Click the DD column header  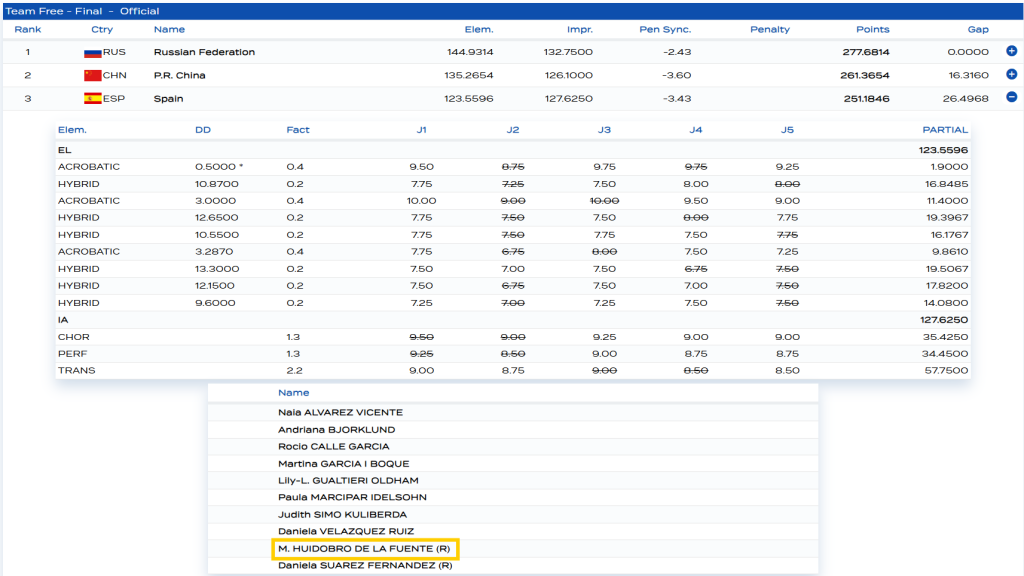click(x=202, y=130)
